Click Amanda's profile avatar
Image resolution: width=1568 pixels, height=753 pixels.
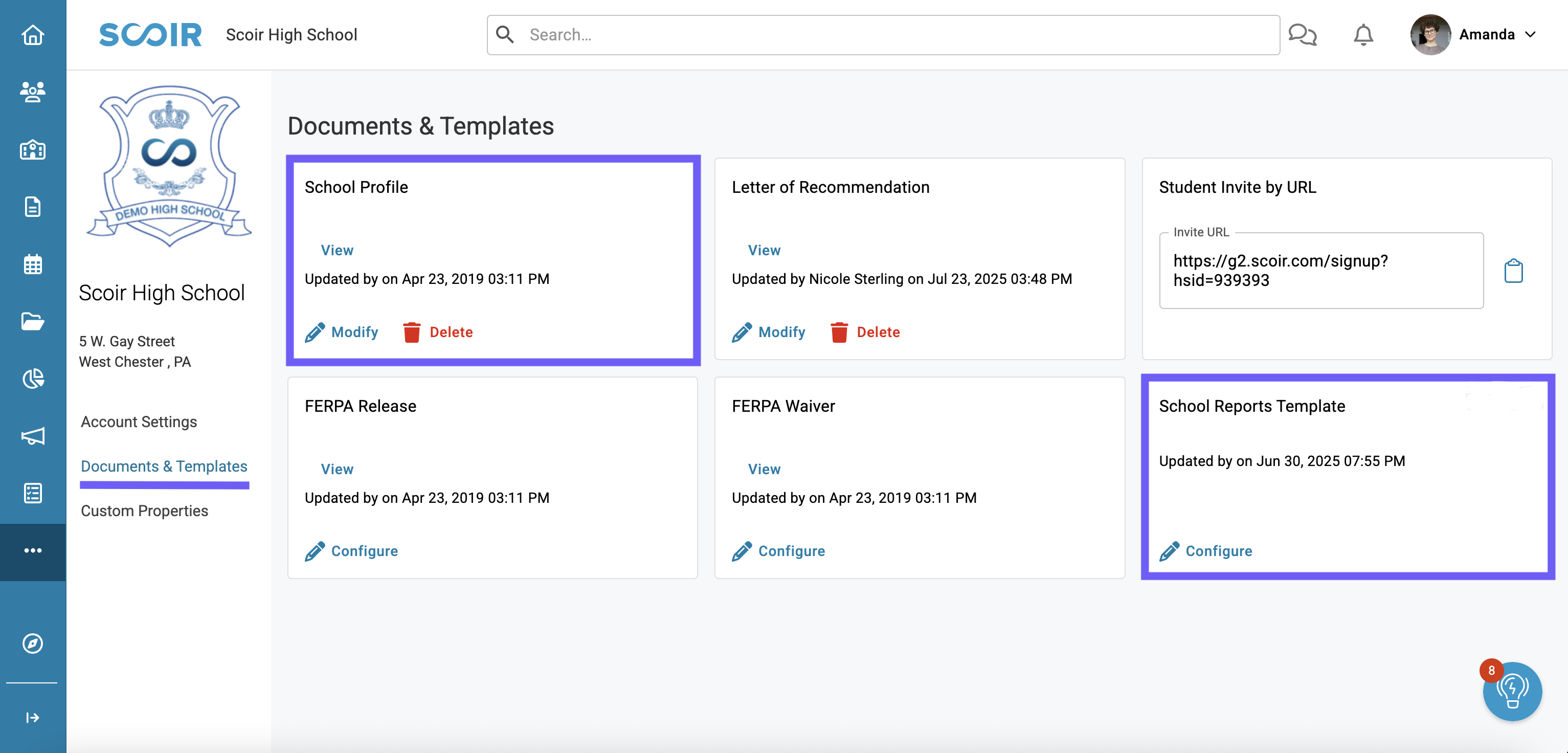click(1430, 35)
